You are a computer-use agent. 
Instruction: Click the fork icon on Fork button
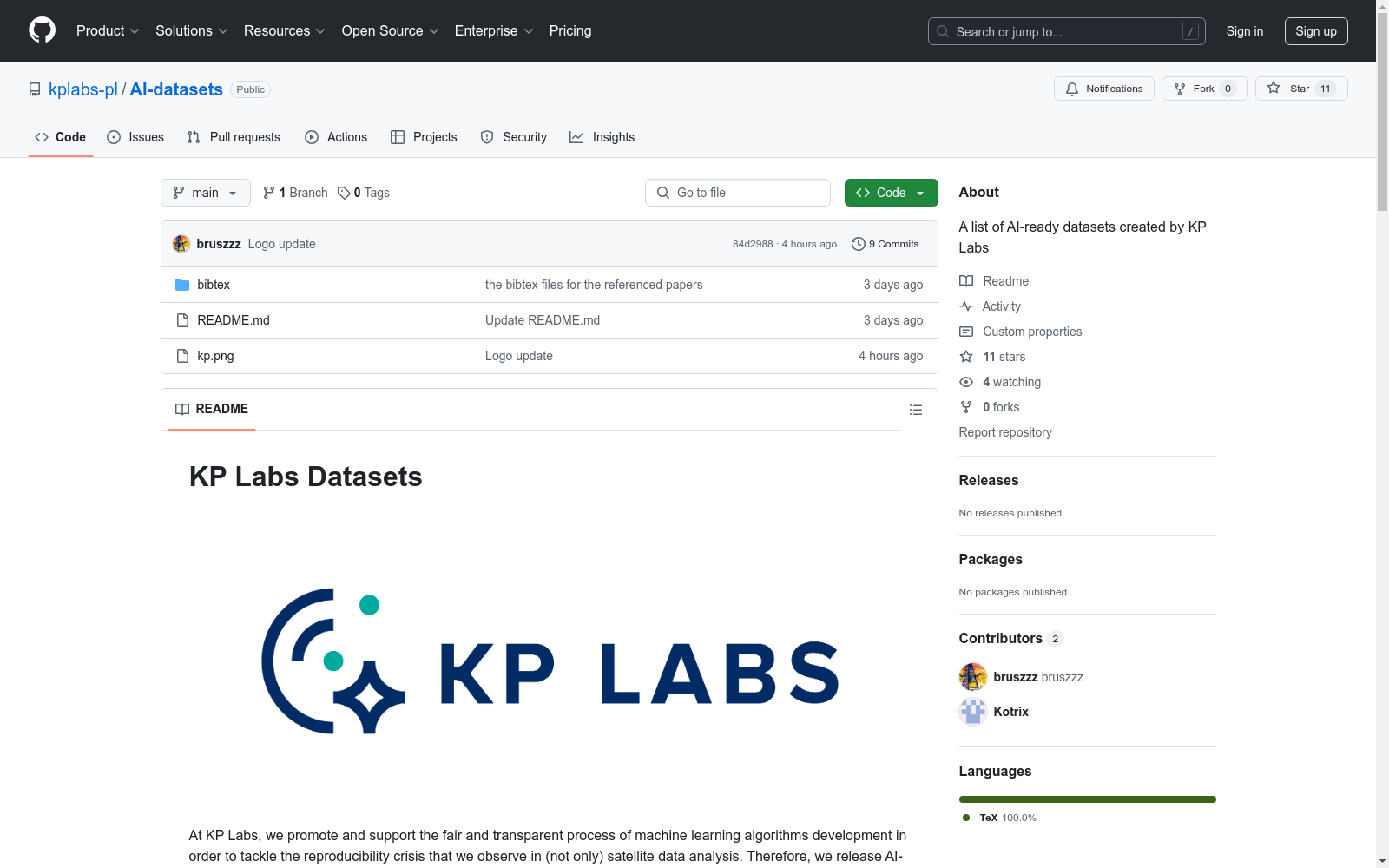(1180, 89)
